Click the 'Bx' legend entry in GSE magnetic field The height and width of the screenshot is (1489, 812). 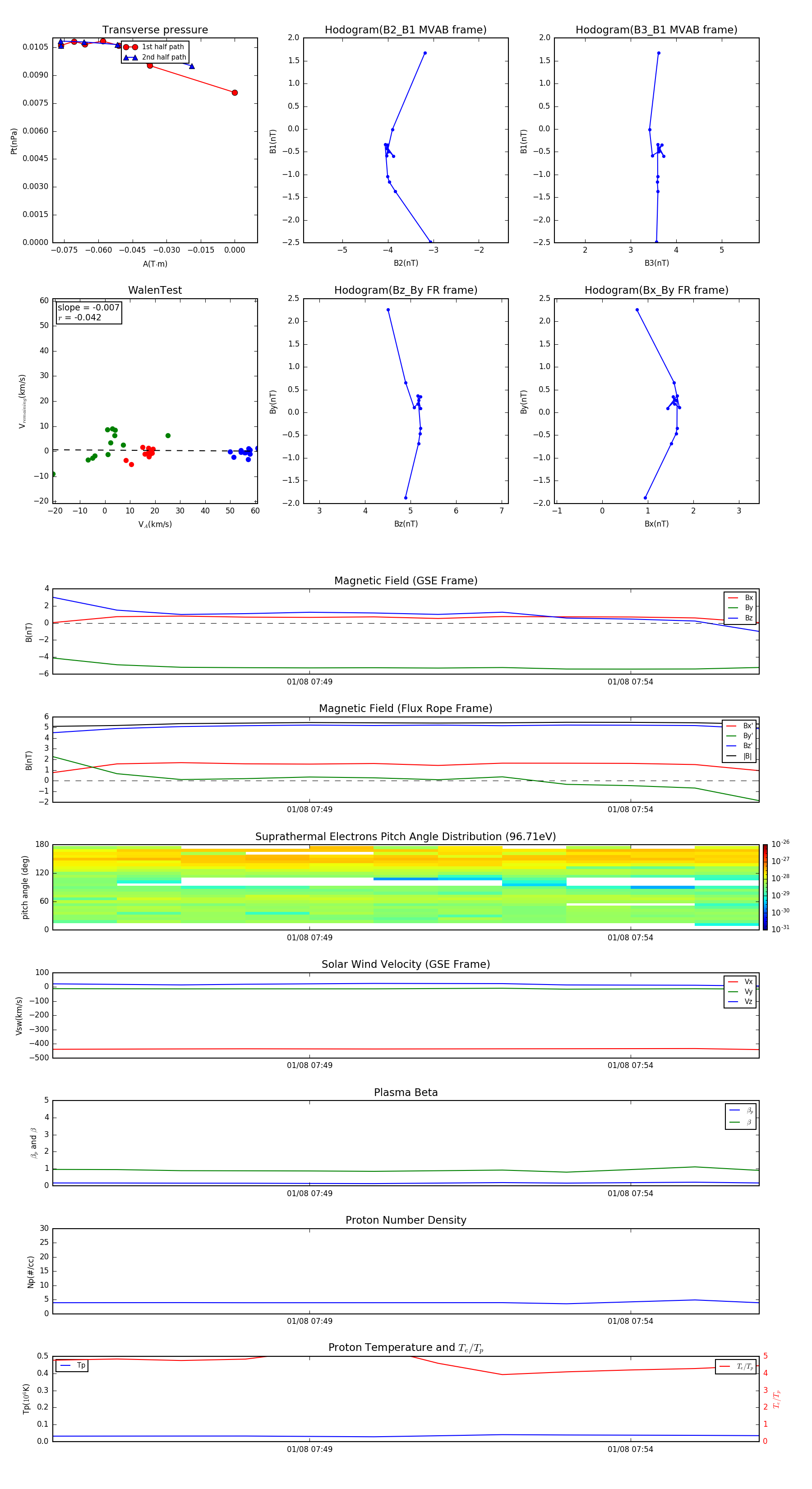click(x=740, y=598)
